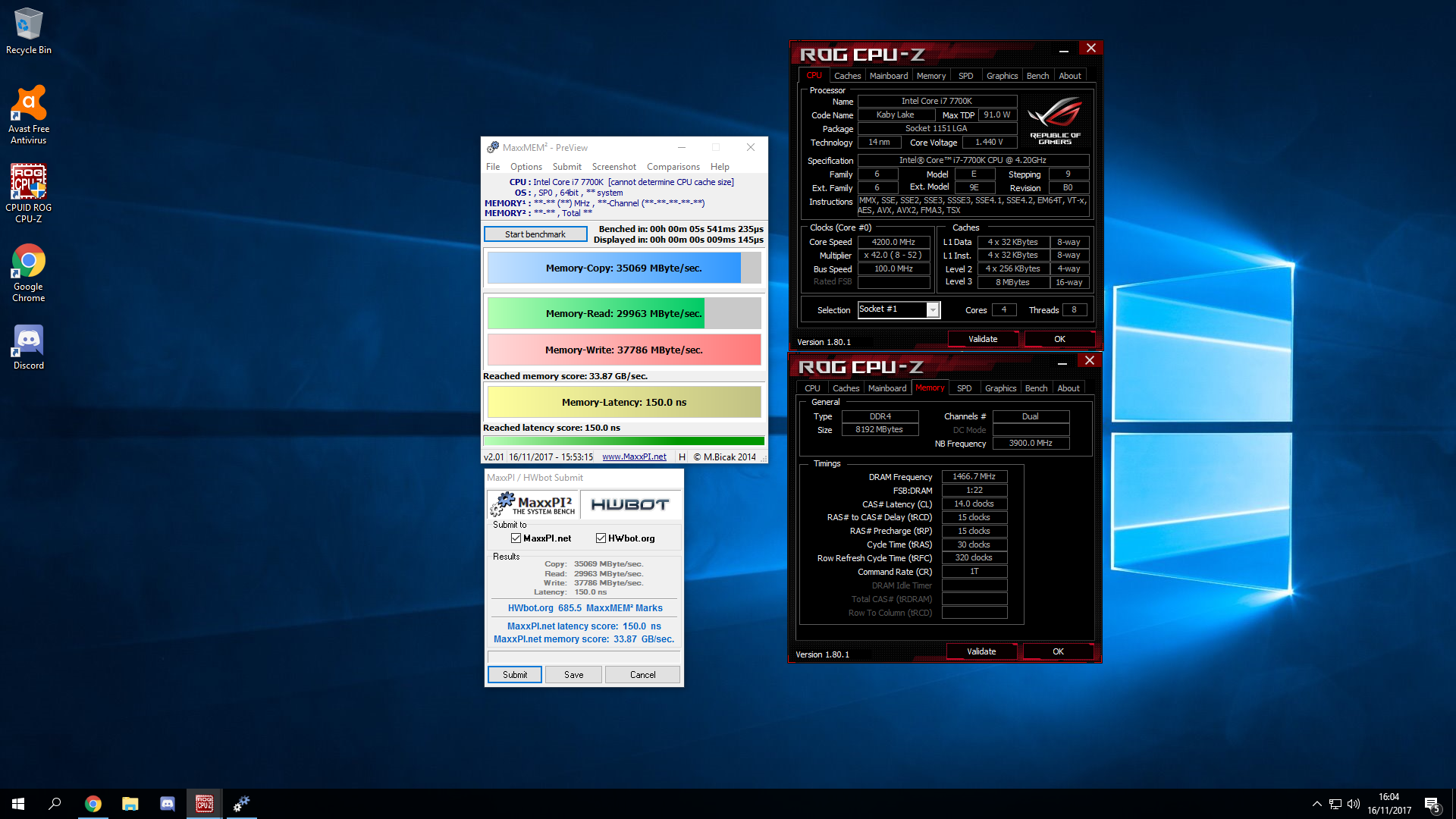This screenshot has width=1456, height=819.
Task: Open the Options menu in MaxxMEM
Action: click(526, 167)
